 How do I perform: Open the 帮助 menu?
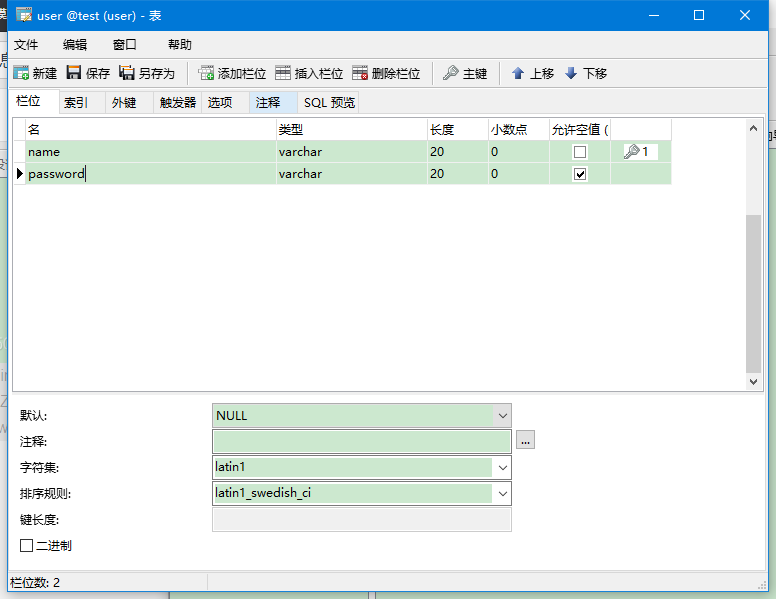[x=180, y=45]
